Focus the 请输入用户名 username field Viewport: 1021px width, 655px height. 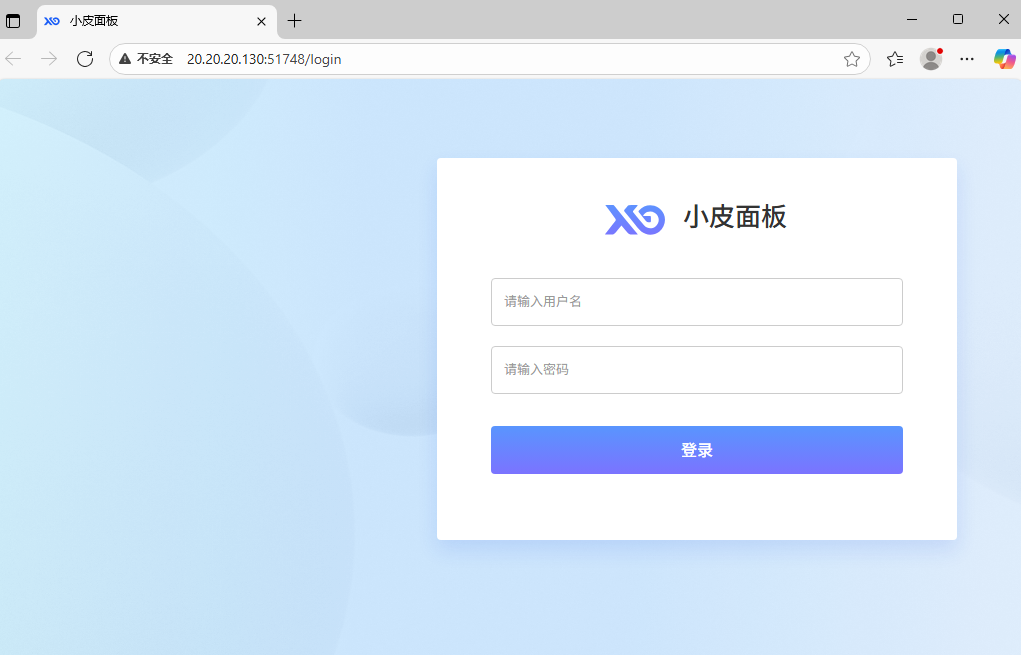click(696, 302)
